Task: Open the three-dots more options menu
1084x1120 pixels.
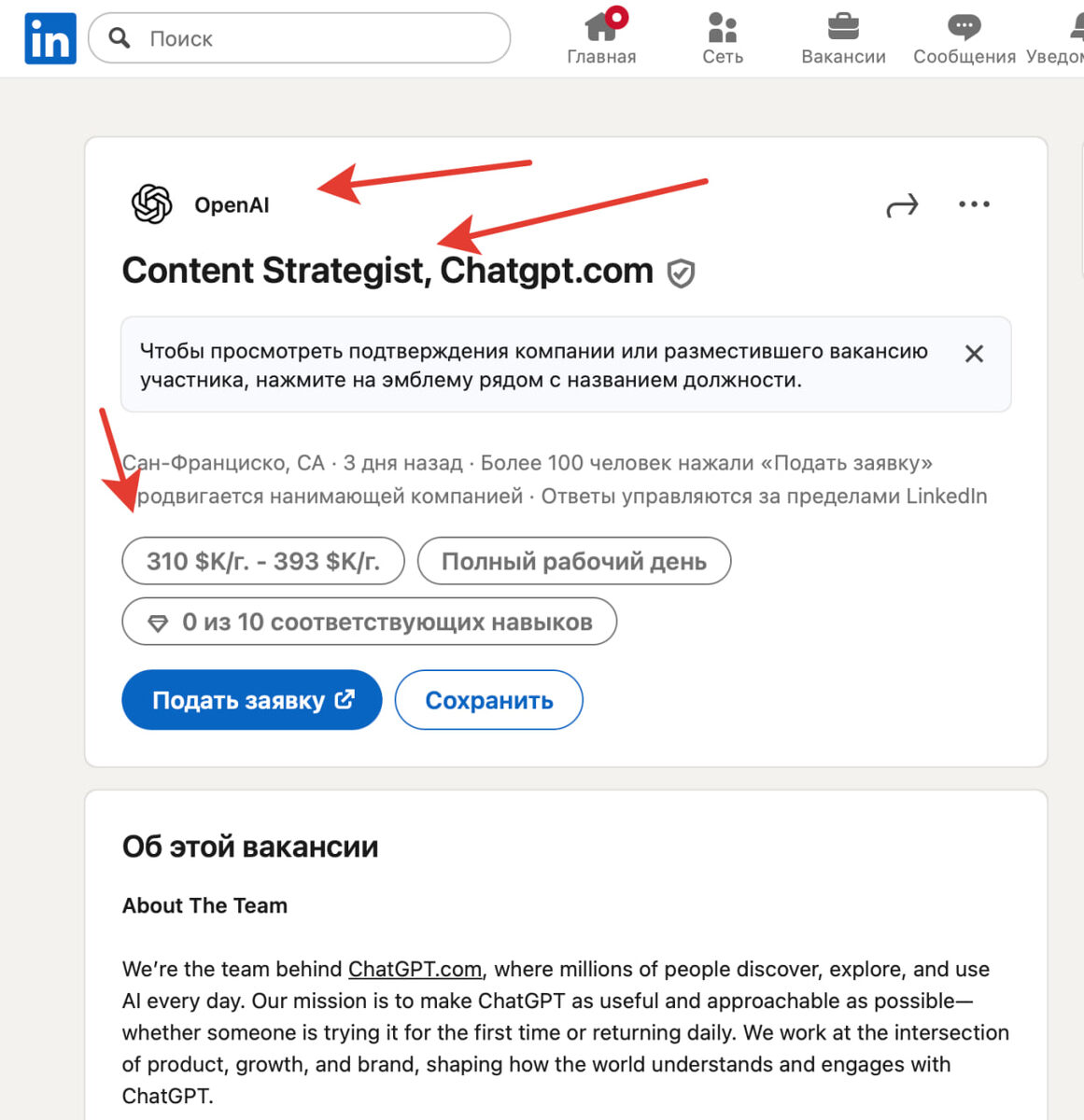Action: click(x=974, y=204)
